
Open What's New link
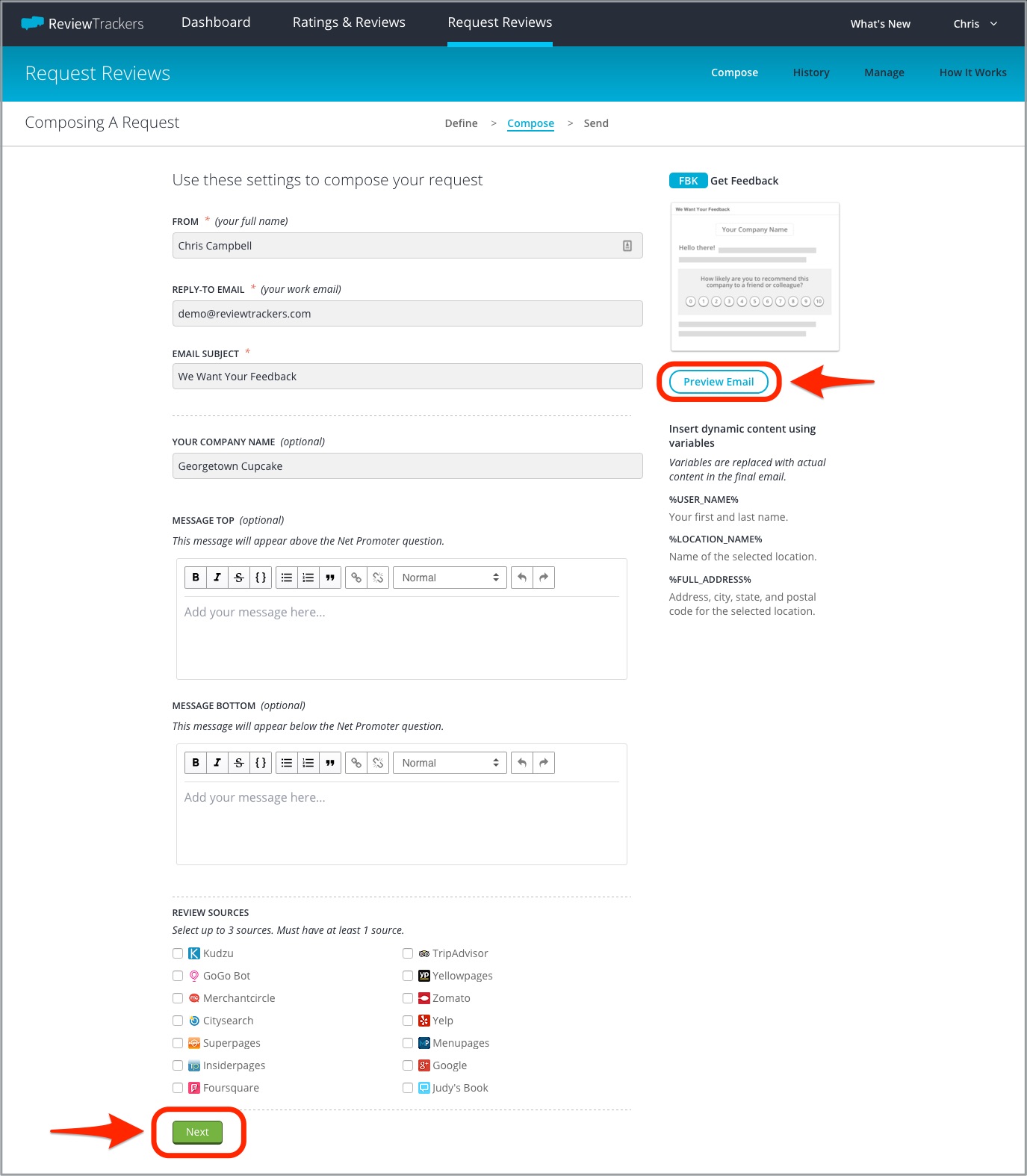(x=880, y=24)
